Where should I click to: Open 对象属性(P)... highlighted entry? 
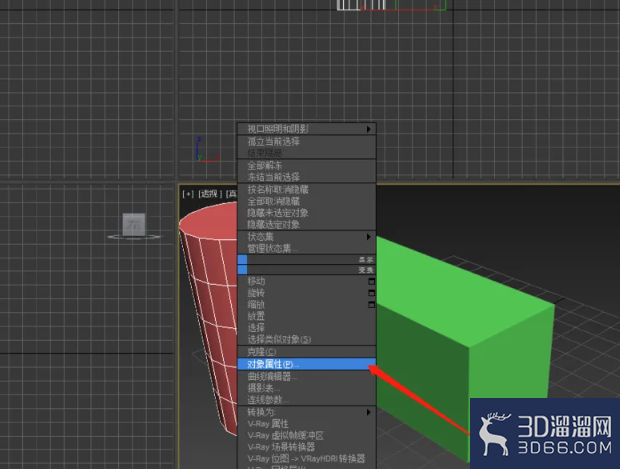point(306,364)
